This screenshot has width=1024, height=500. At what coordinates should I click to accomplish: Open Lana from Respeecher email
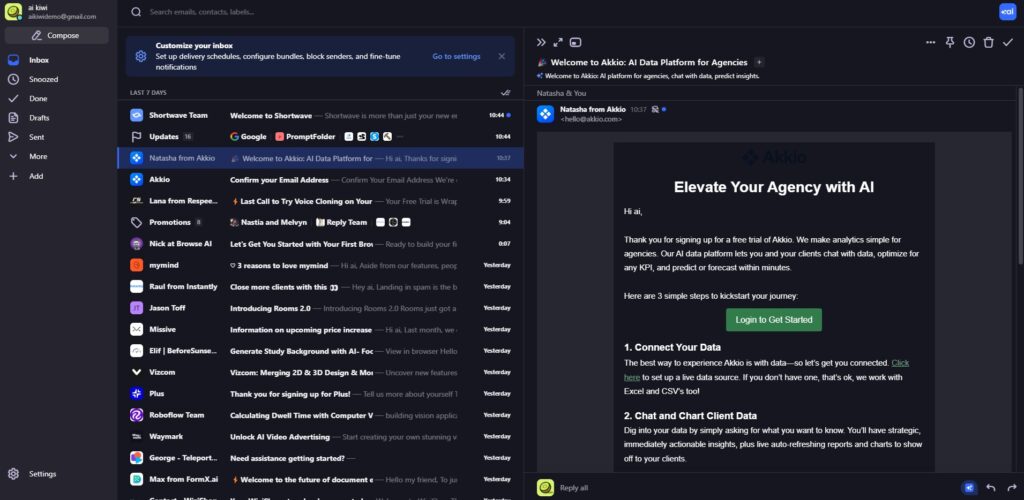(x=320, y=201)
